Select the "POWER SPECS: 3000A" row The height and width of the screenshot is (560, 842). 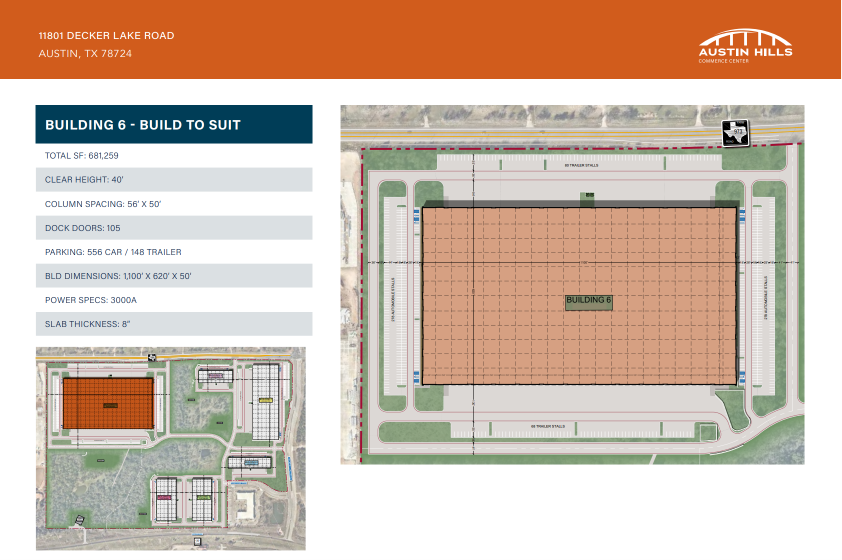(x=174, y=300)
